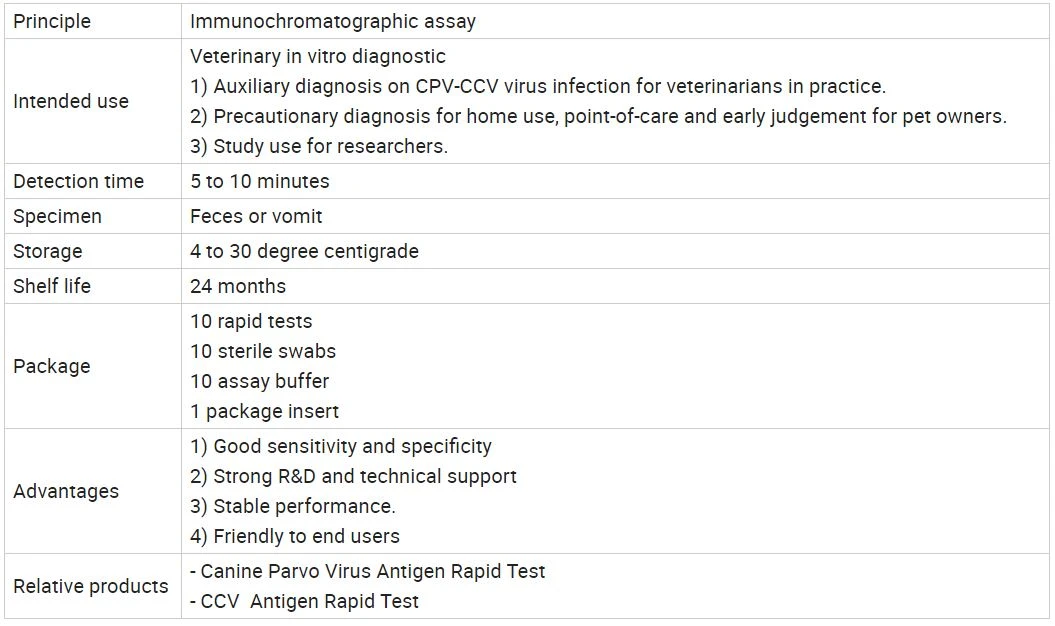
Task: Click the Shelf life label
Action: pos(52,287)
